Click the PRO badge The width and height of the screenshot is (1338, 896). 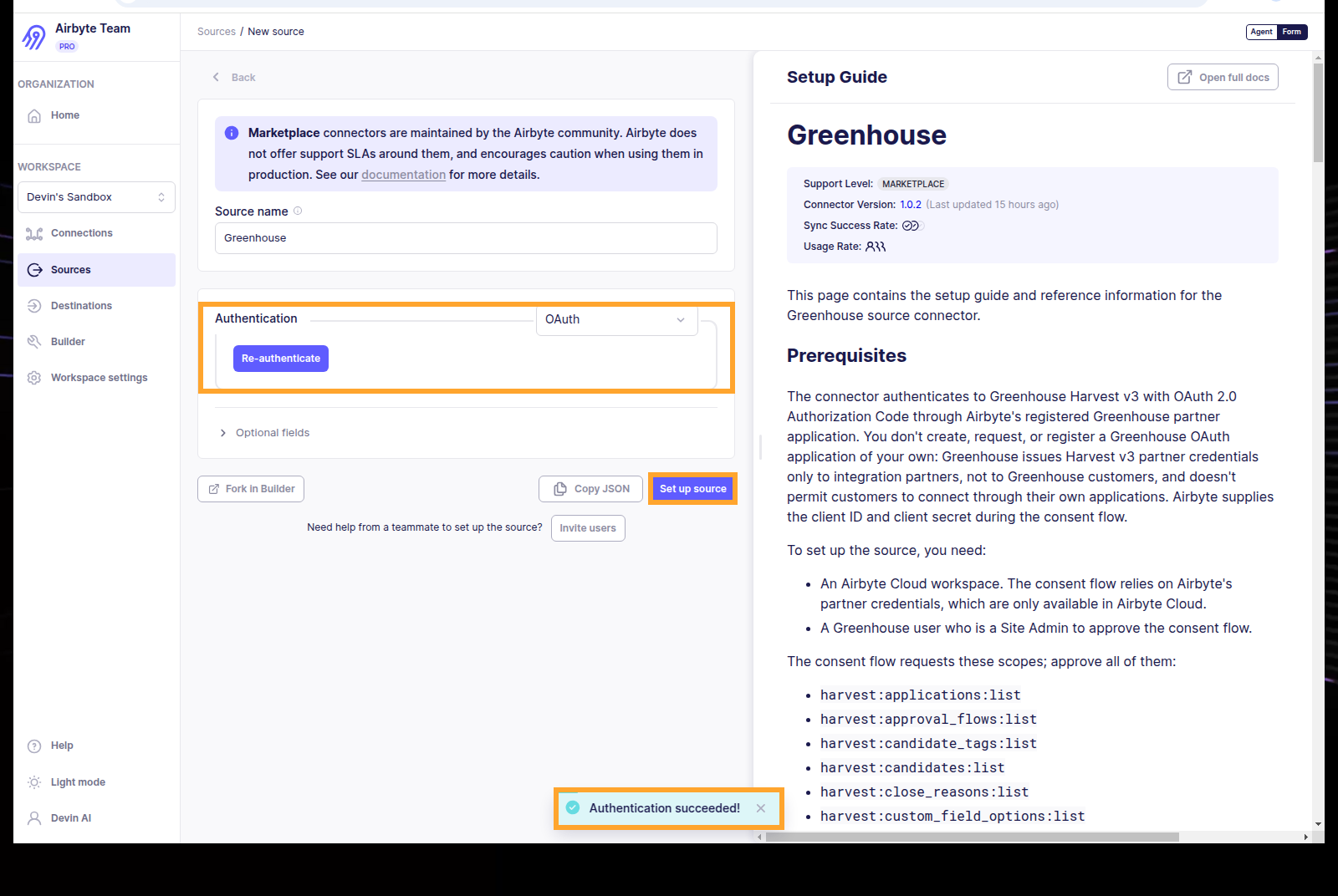click(x=67, y=47)
